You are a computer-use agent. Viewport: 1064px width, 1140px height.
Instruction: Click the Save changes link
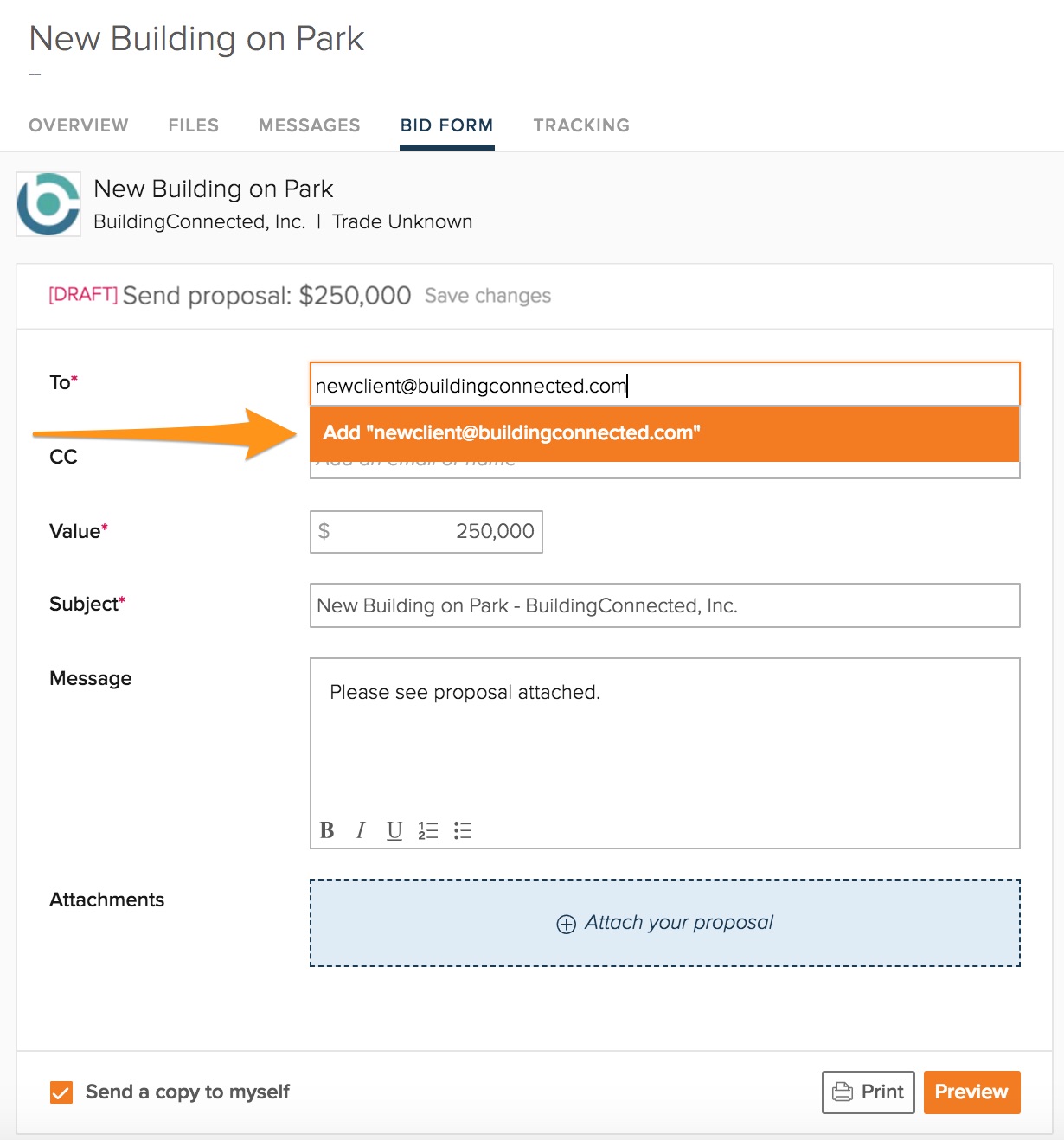click(x=488, y=296)
